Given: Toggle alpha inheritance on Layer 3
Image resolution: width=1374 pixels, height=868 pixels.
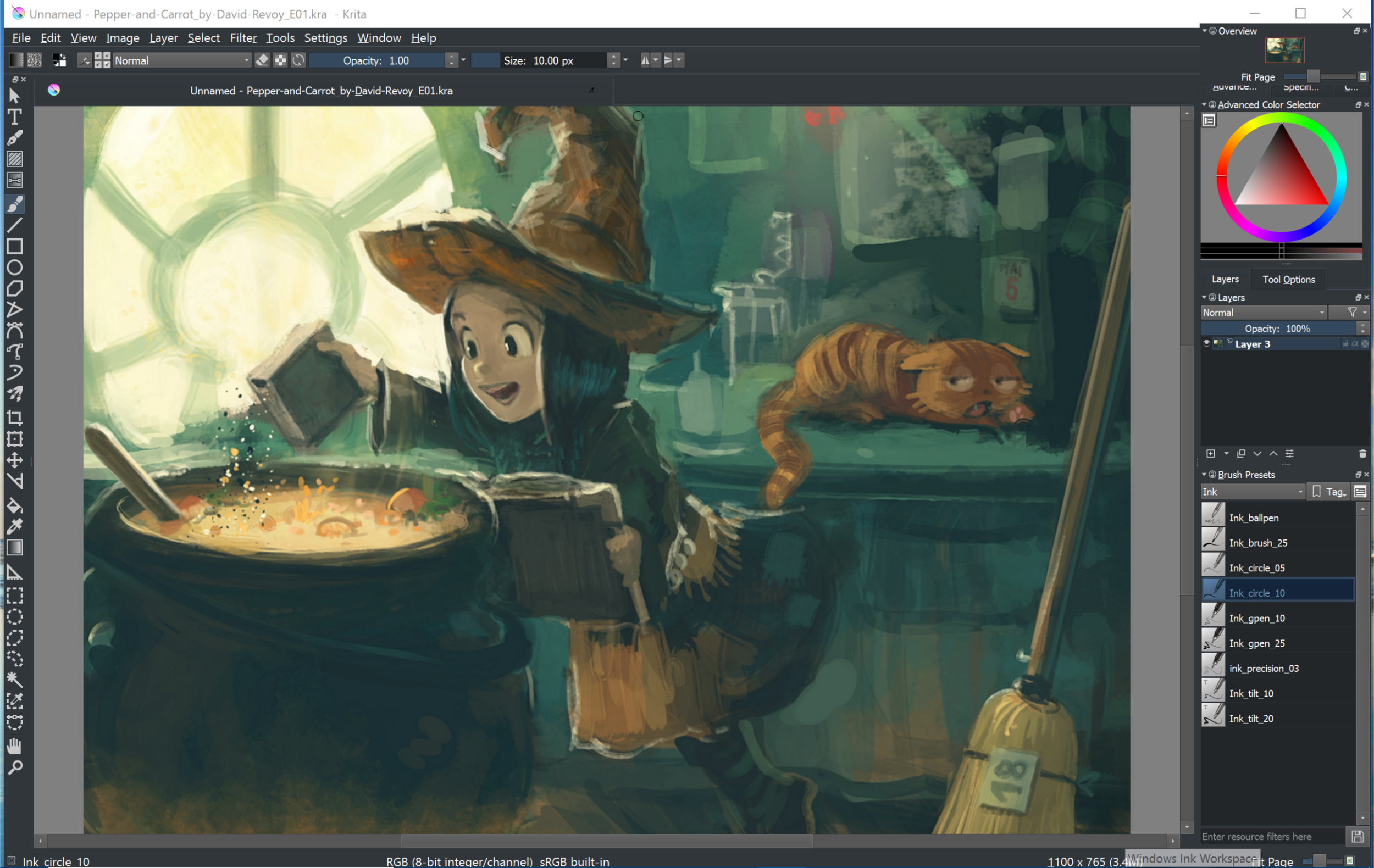Looking at the screenshot, I should point(1355,343).
